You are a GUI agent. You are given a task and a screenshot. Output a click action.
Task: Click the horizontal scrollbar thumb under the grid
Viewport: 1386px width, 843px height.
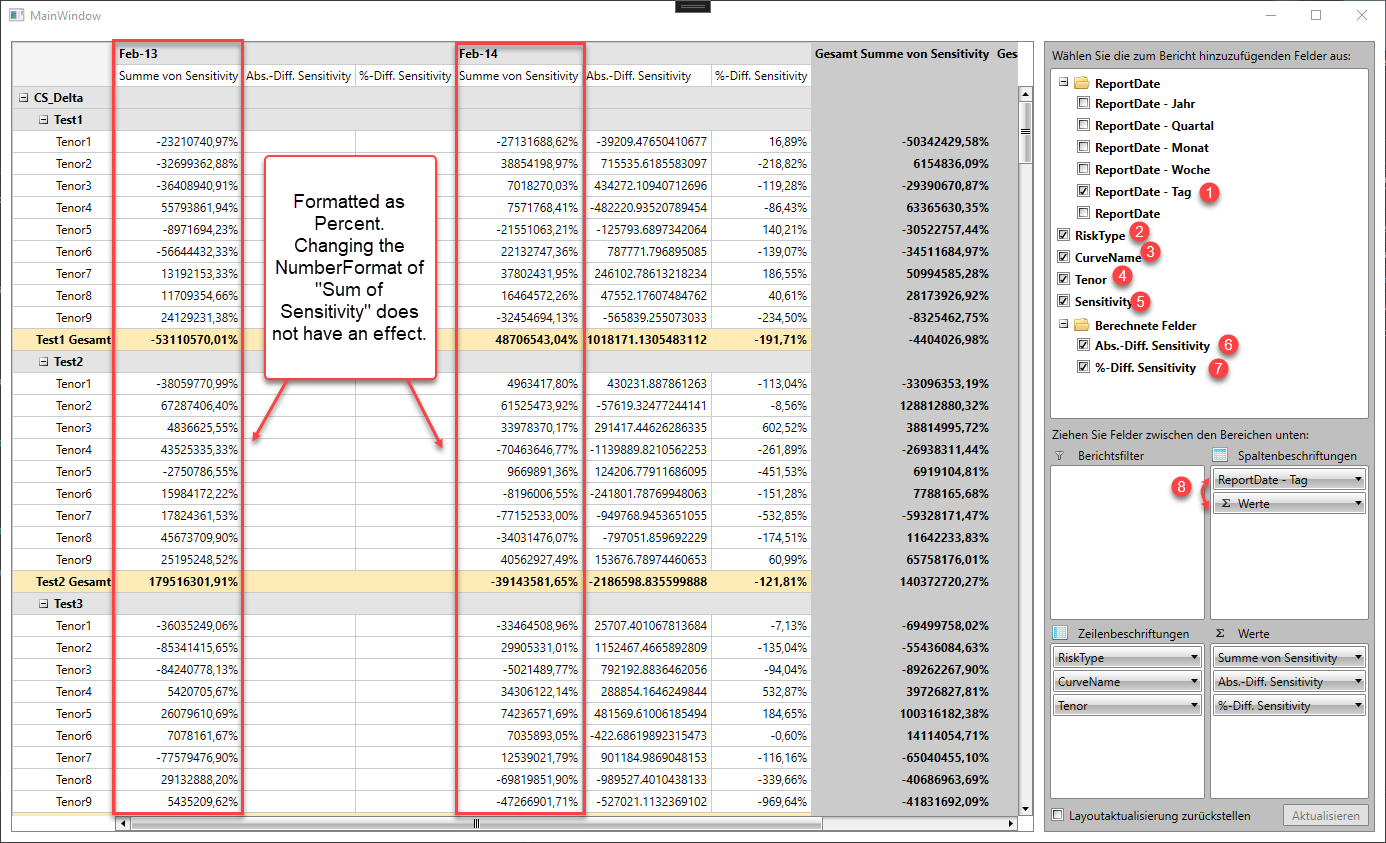point(476,824)
